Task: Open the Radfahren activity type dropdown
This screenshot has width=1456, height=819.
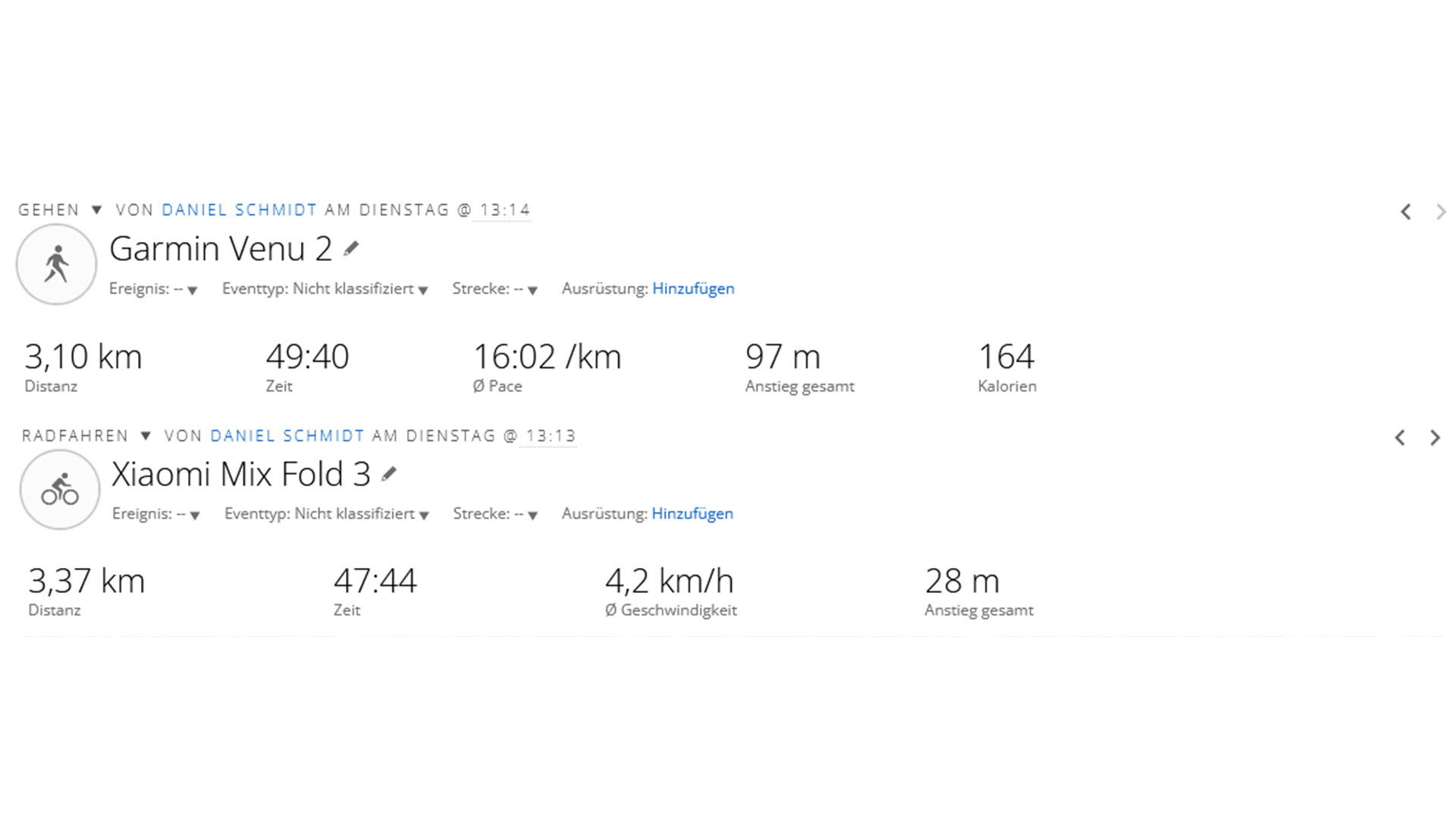Action: [146, 436]
